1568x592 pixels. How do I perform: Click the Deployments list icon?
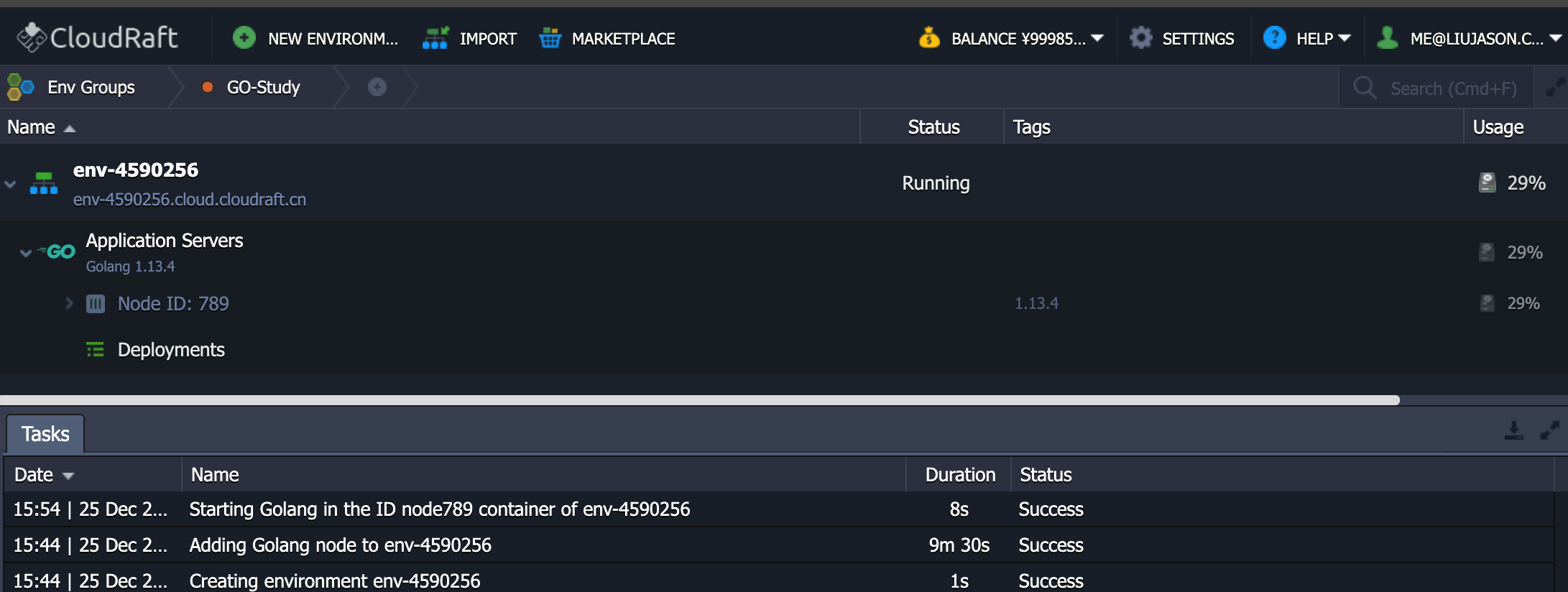click(x=95, y=350)
